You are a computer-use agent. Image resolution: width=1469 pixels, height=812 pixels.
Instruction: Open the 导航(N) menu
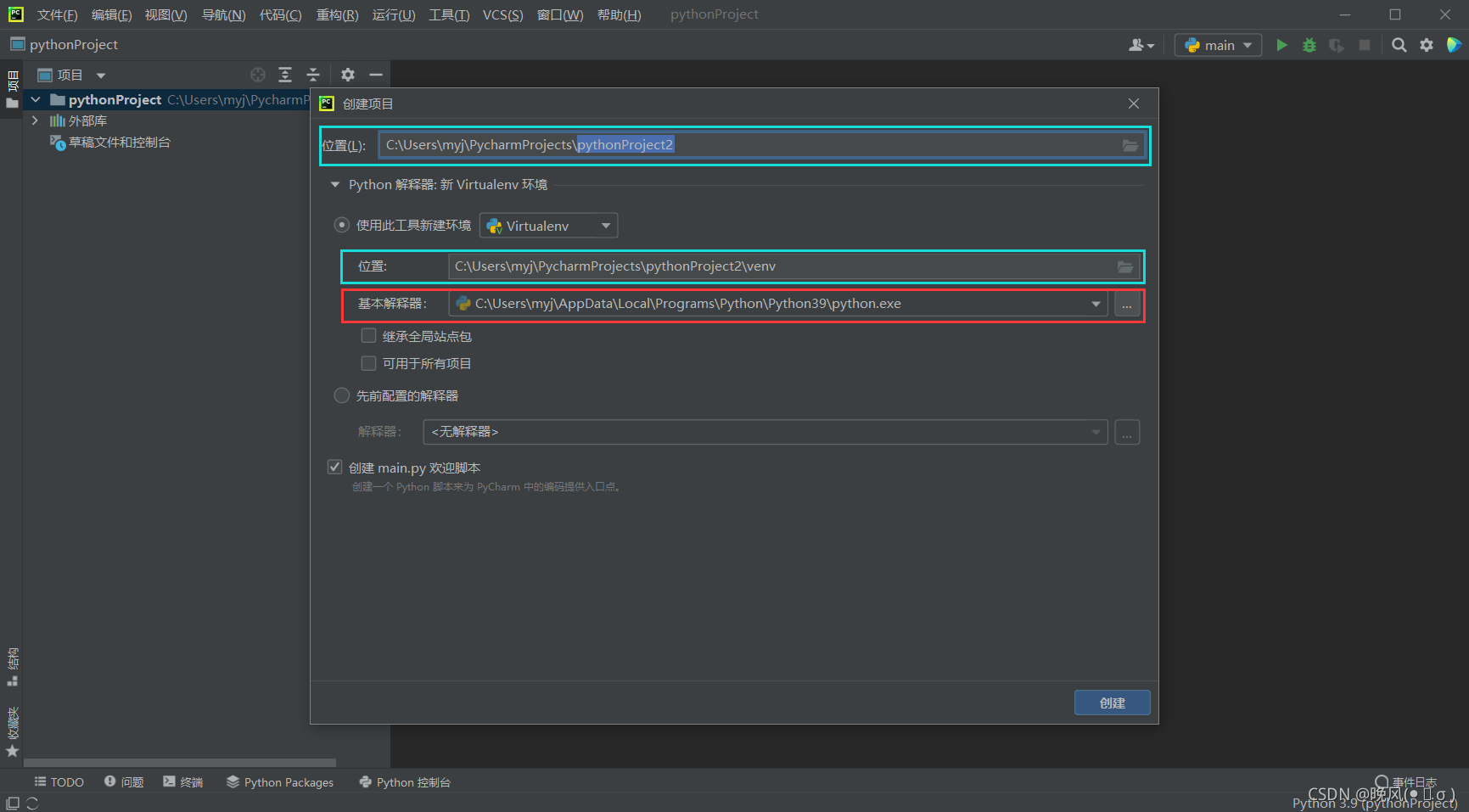coord(223,15)
